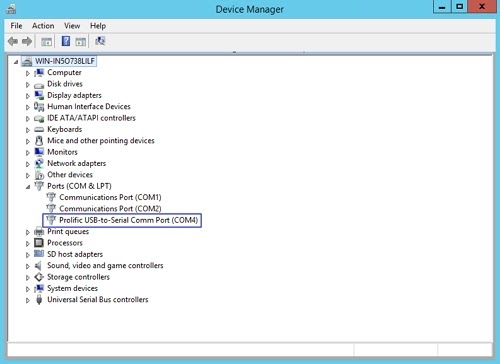Select Prolific USB-to-Serial Comm Port (COM4) text
Image resolution: width=500 pixels, height=364 pixels.
point(129,220)
